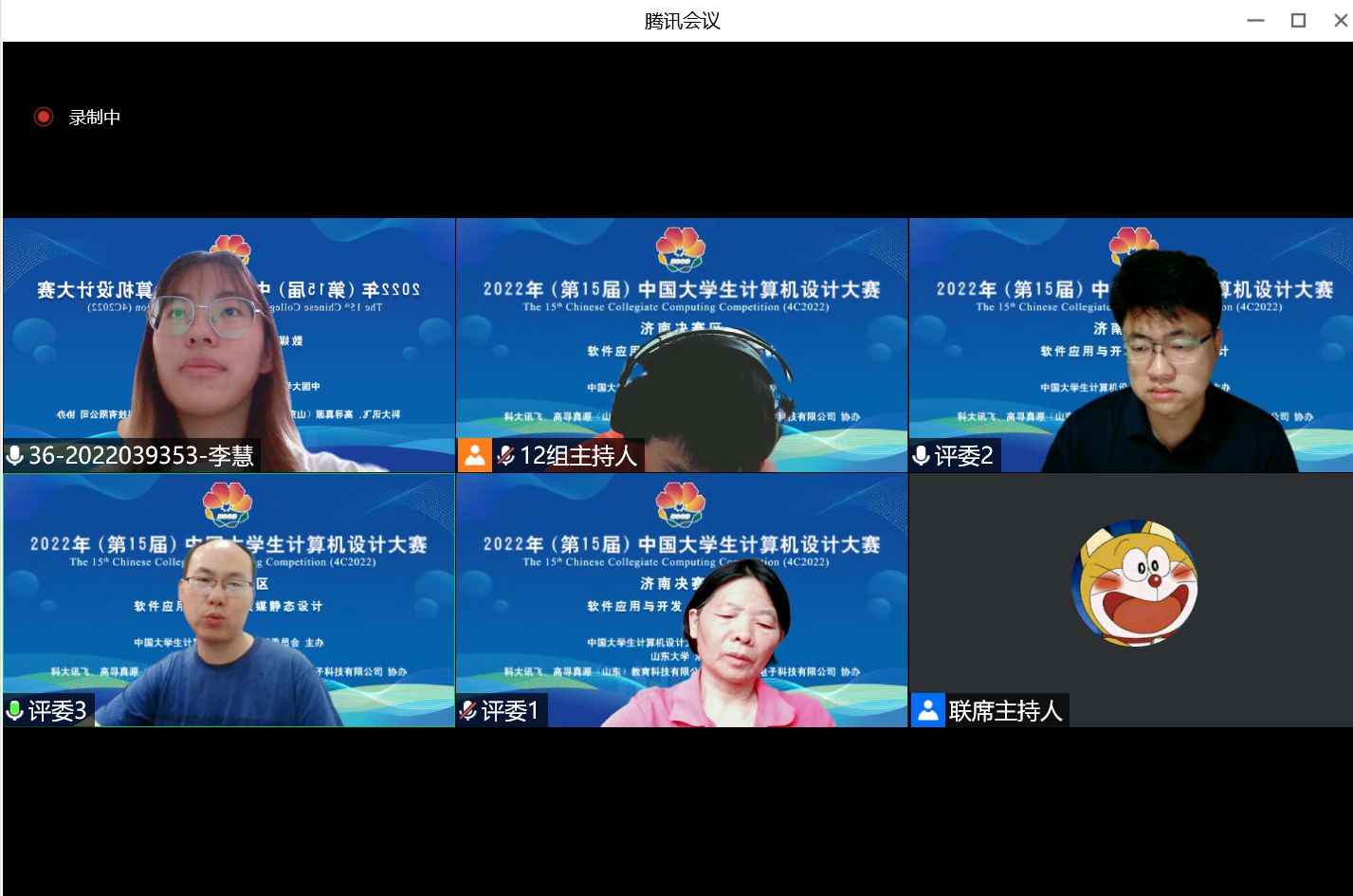
Task: Click the 录制中 recording status text
Action: (x=95, y=118)
